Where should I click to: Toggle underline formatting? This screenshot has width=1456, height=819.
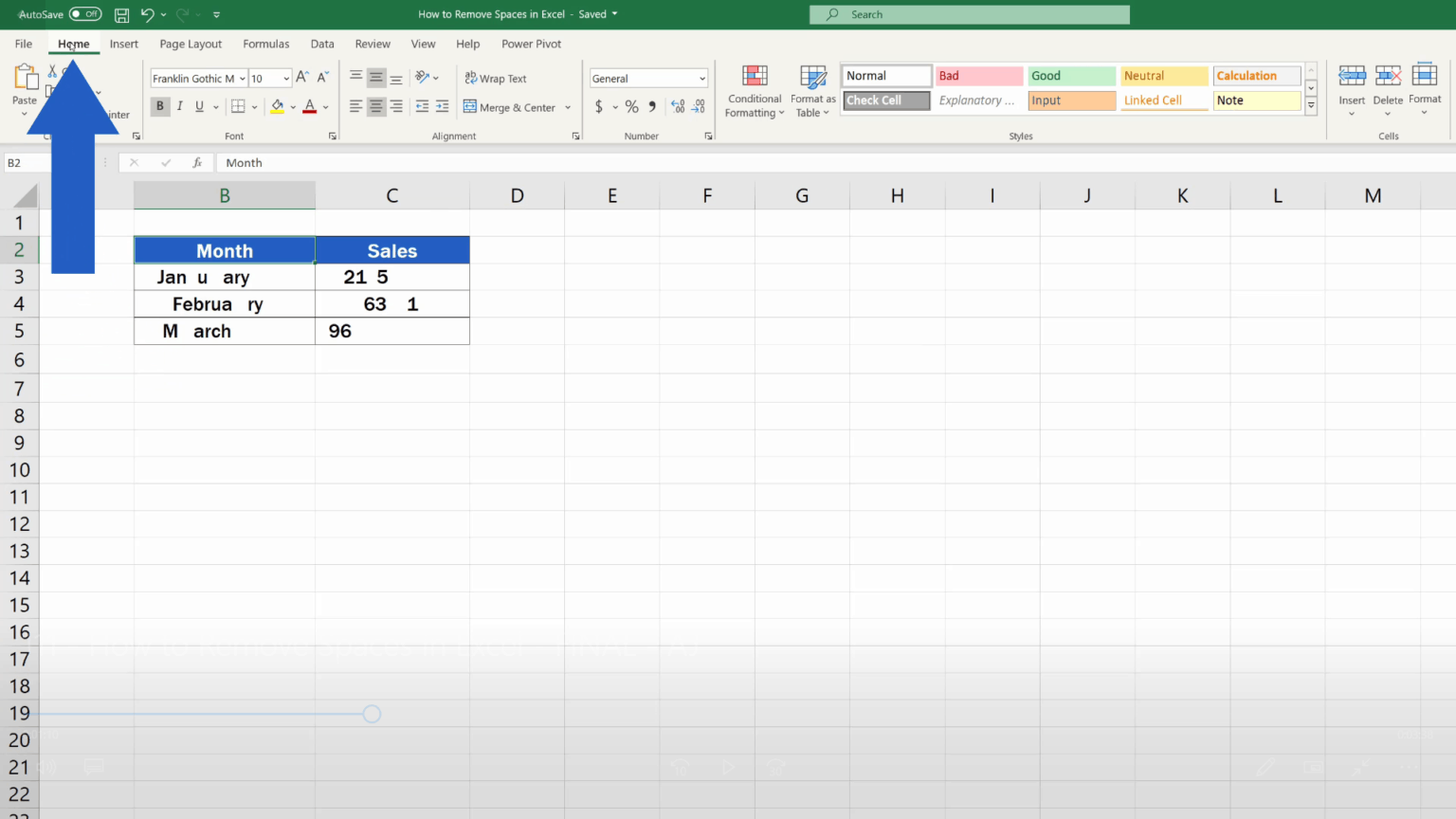(x=198, y=106)
